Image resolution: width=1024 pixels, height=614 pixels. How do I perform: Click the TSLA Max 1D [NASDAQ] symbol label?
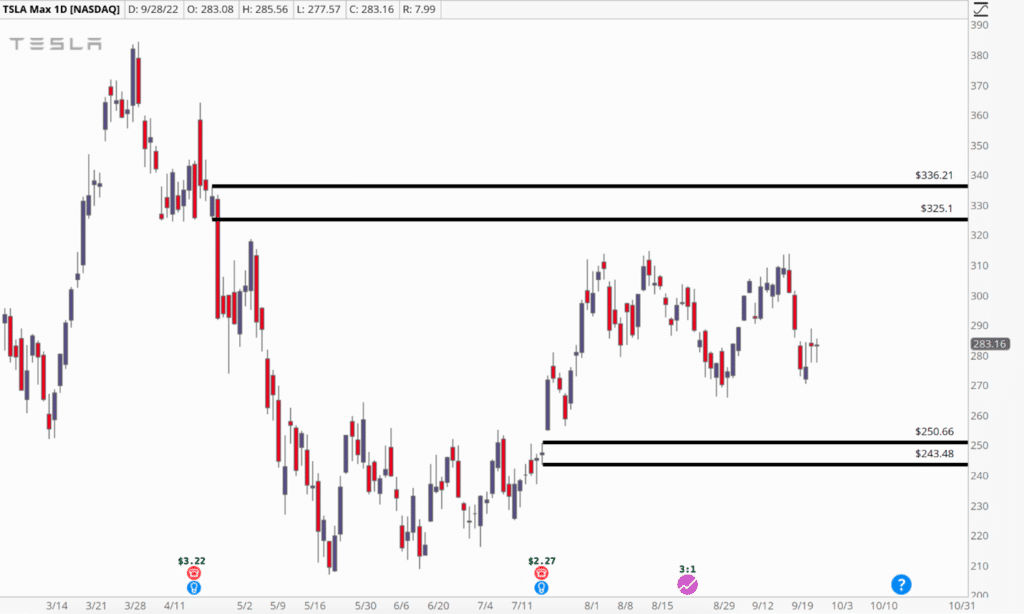(61, 9)
